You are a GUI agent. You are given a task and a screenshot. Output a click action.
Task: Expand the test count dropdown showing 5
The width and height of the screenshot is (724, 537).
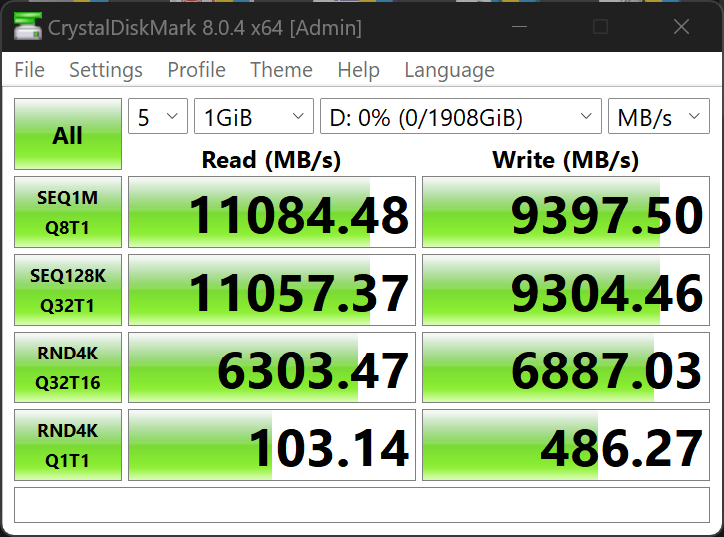[x=158, y=116]
